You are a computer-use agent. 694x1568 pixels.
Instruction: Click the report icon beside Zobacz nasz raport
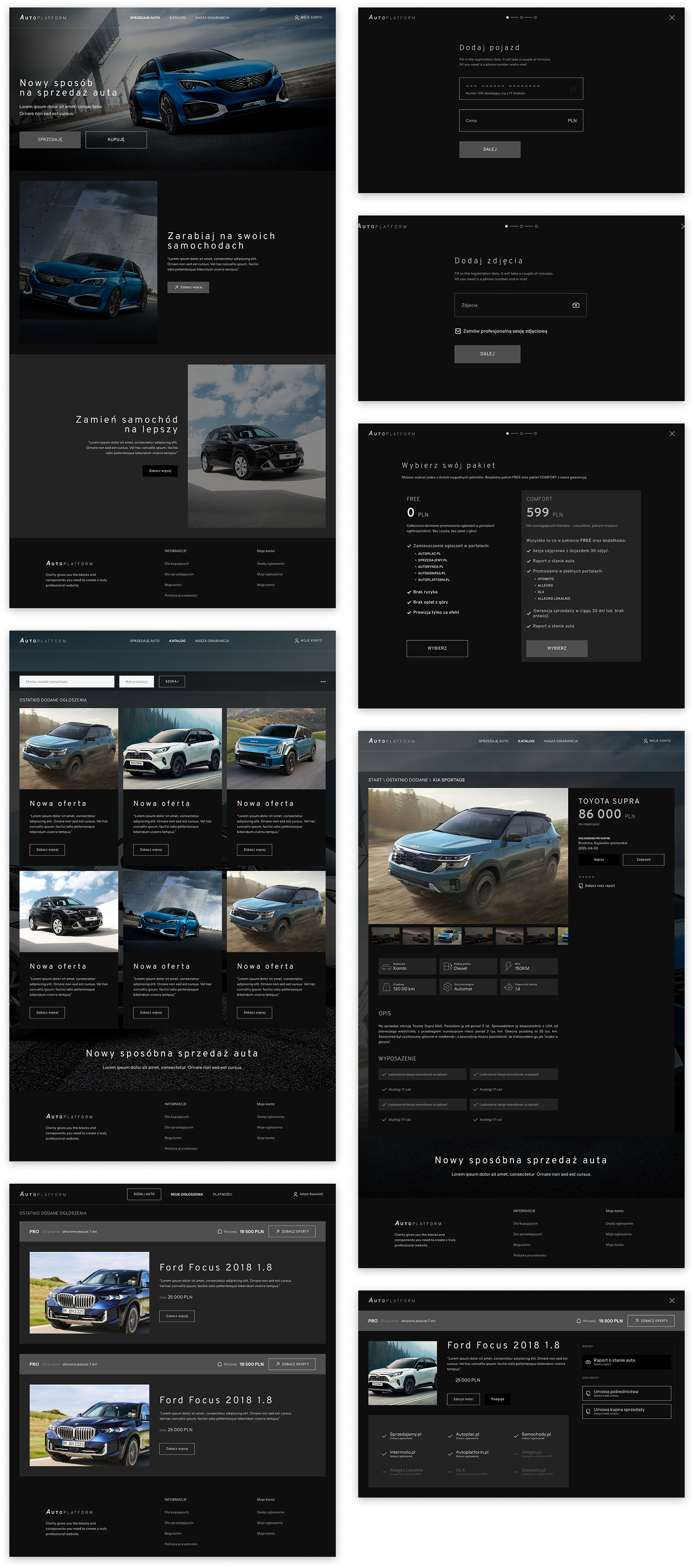point(581,886)
